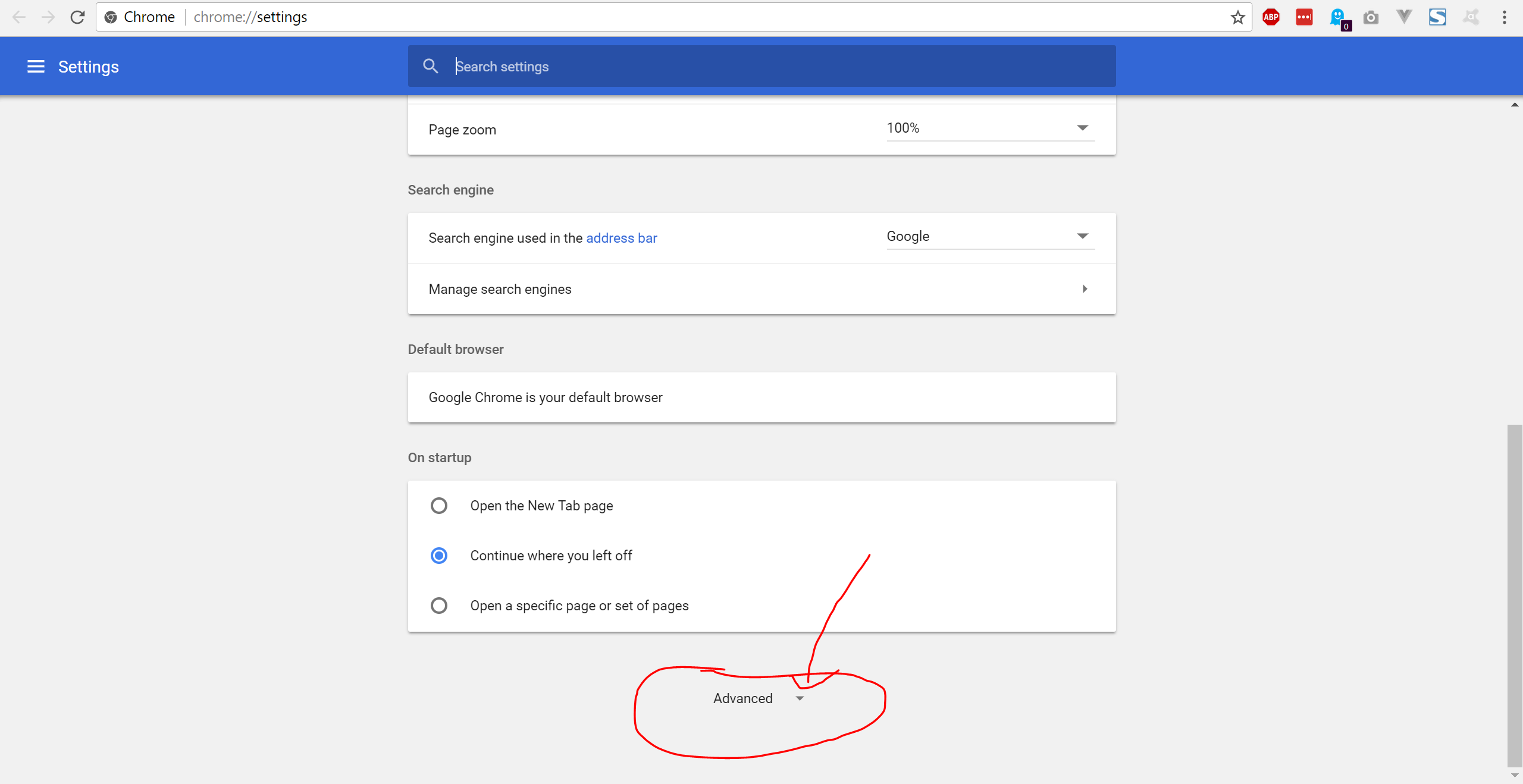Viewport: 1523px width, 784px height.
Task: Click the browser back arrow
Action: pos(19,17)
